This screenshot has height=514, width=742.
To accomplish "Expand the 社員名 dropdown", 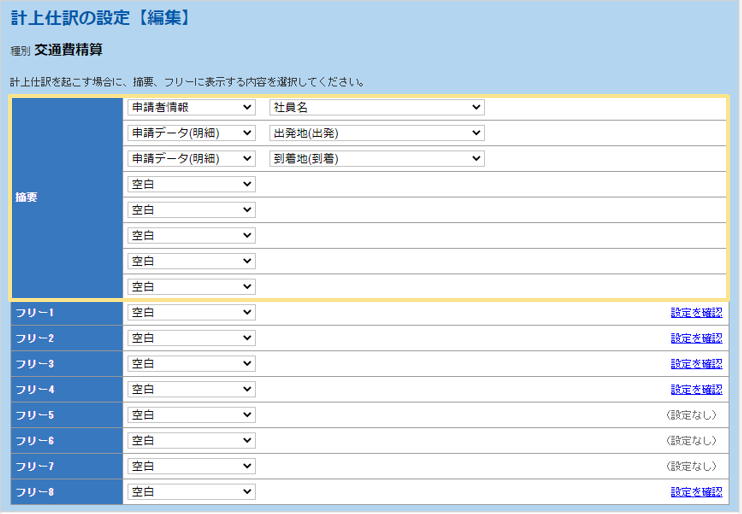I will [x=376, y=107].
